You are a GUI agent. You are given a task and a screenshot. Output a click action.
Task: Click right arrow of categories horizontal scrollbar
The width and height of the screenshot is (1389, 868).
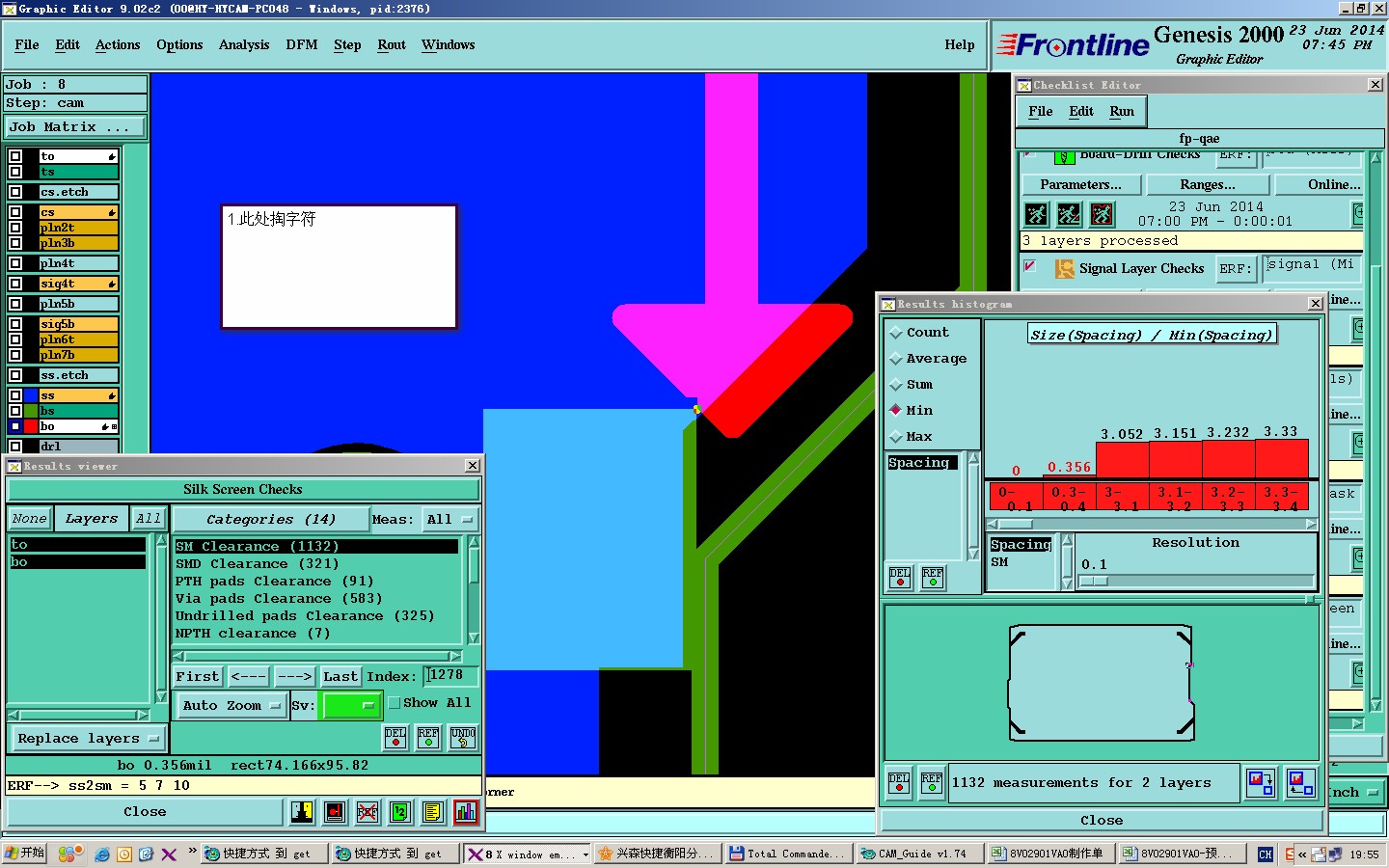coord(456,656)
